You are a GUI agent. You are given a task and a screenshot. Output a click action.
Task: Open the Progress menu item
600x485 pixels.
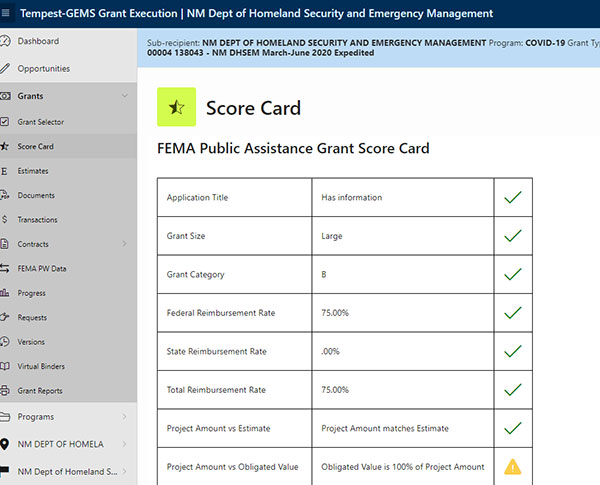pyautogui.click(x=31, y=294)
